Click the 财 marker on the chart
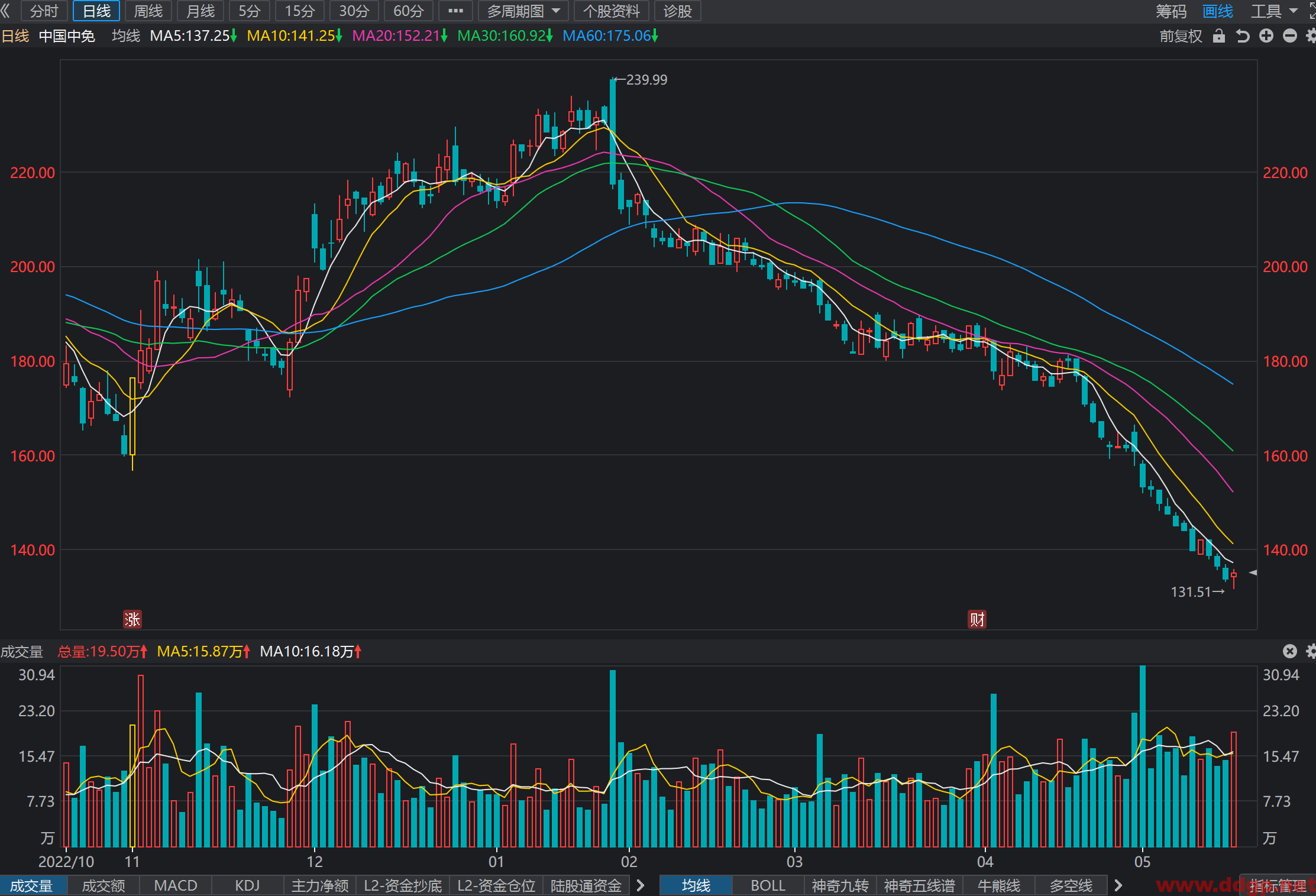Screen dimensions: 1316x896 977,619
